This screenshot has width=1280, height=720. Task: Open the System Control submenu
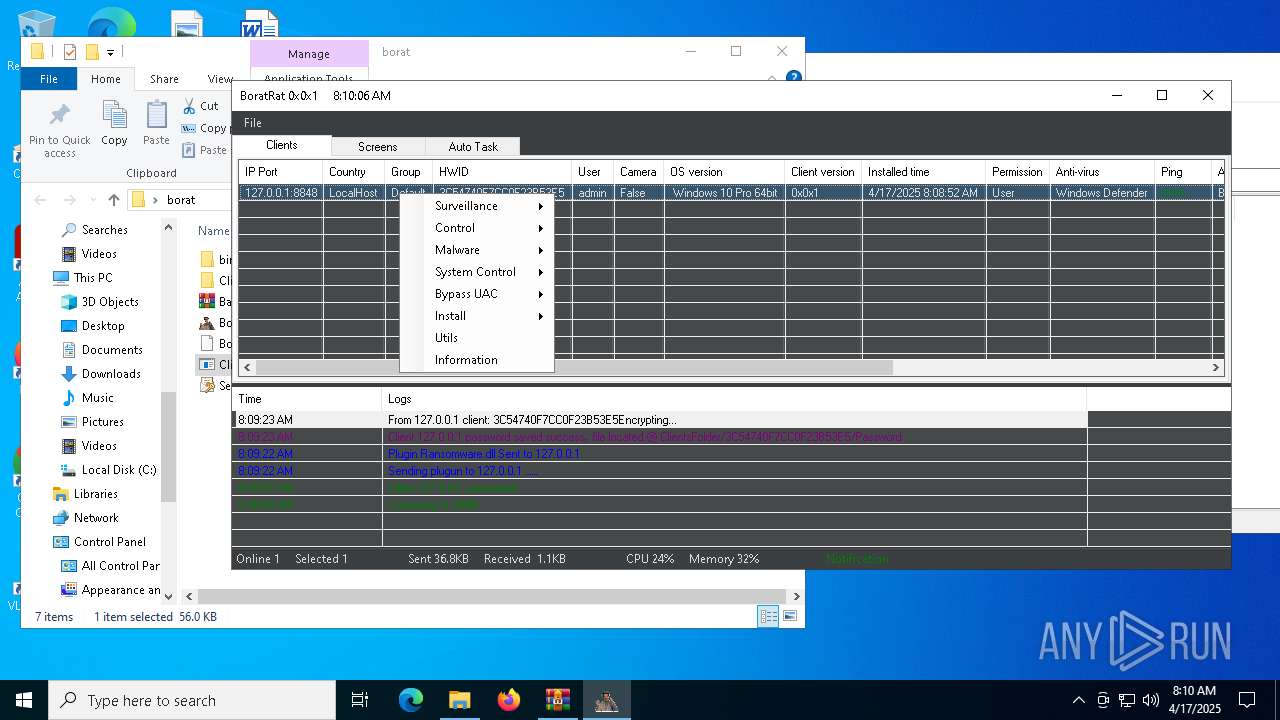point(476,272)
